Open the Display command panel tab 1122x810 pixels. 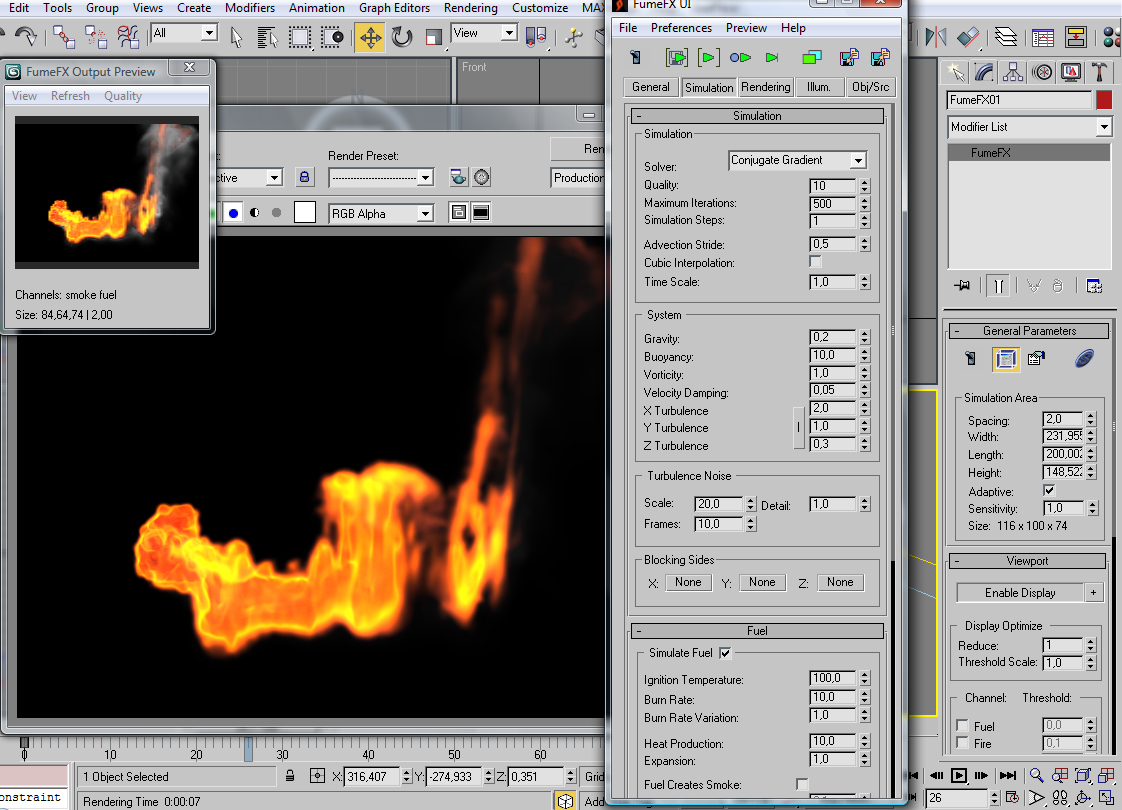[x=1071, y=72]
